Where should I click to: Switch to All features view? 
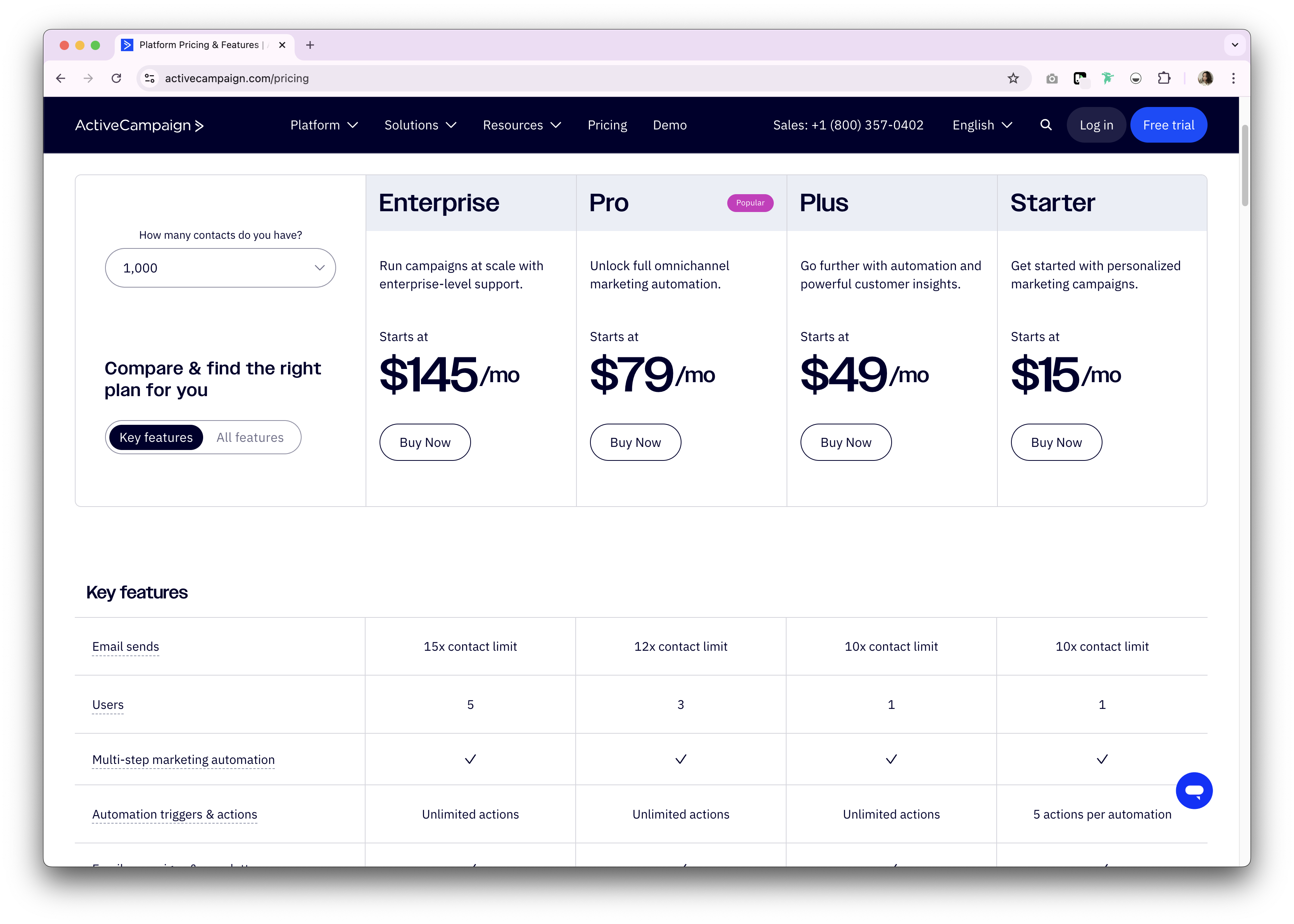coord(250,438)
